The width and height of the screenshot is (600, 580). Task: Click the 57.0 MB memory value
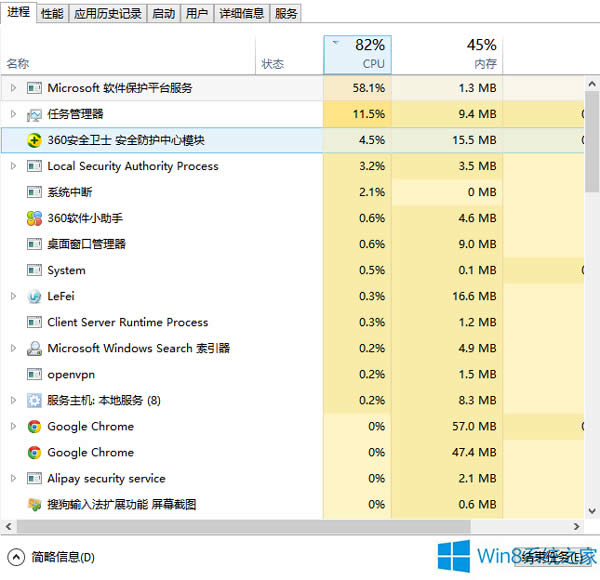coord(474,426)
